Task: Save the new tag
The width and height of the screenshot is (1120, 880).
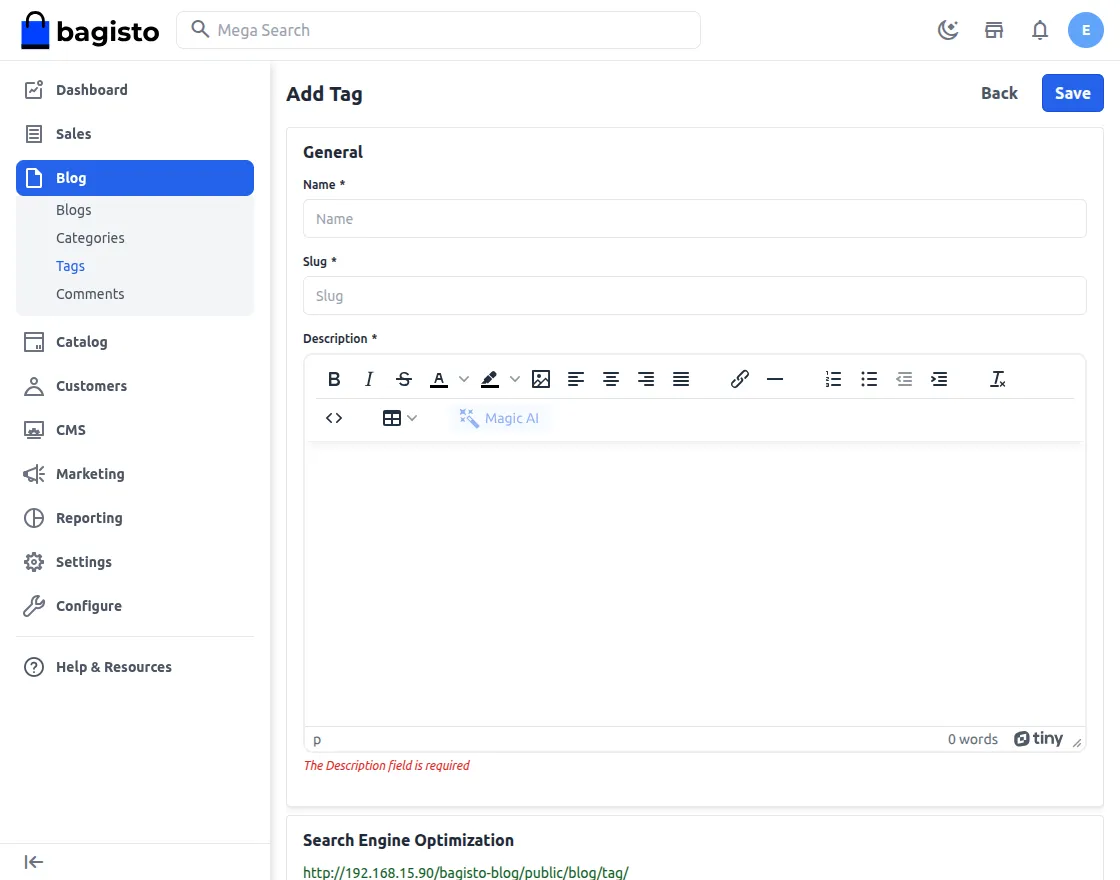Action: coord(1072,94)
